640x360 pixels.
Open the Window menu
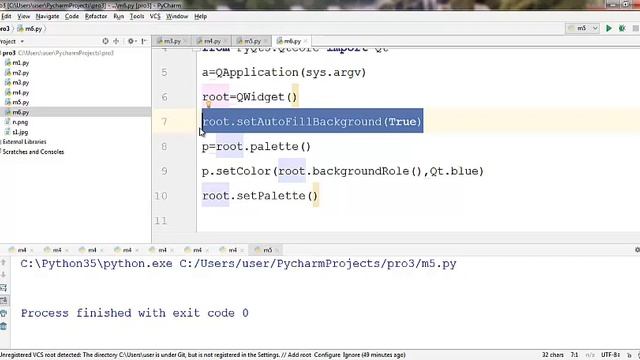coord(177,16)
